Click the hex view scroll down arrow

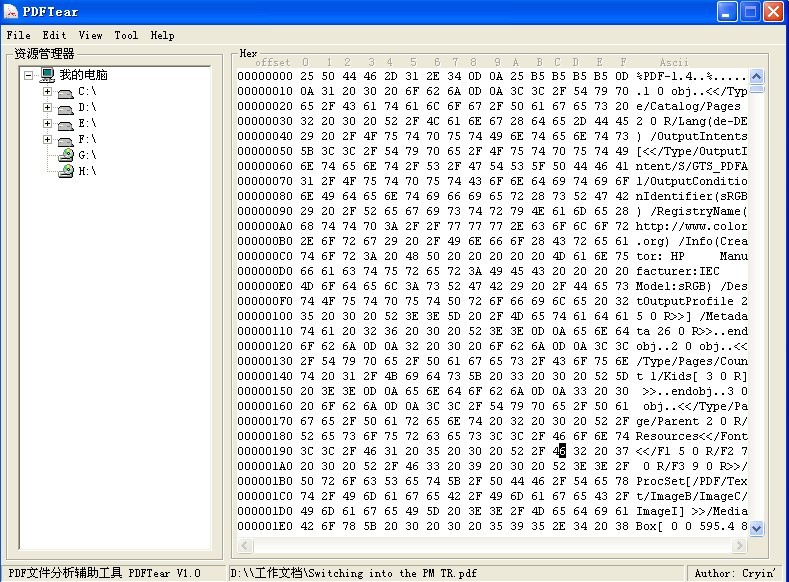(757, 528)
